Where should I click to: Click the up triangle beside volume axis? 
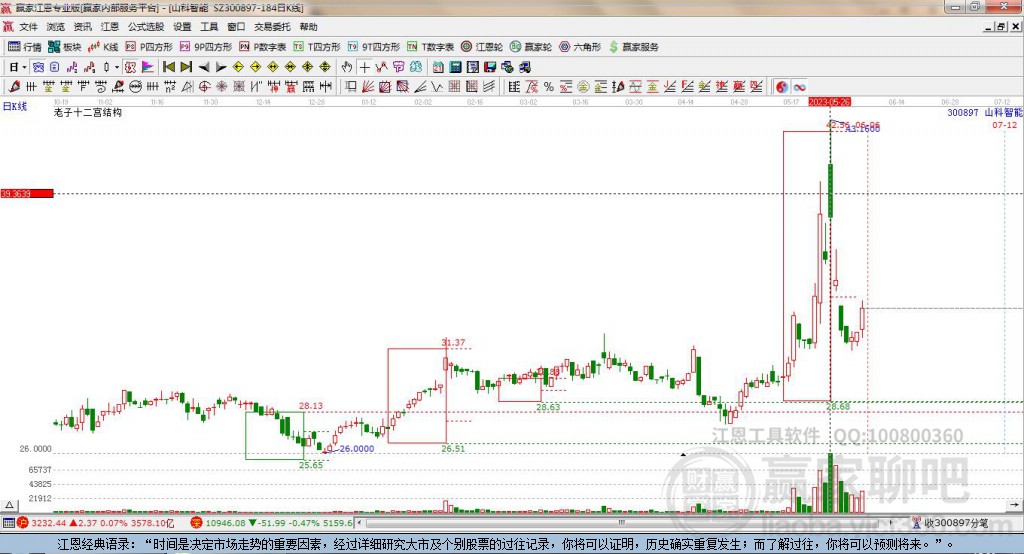(10, 505)
